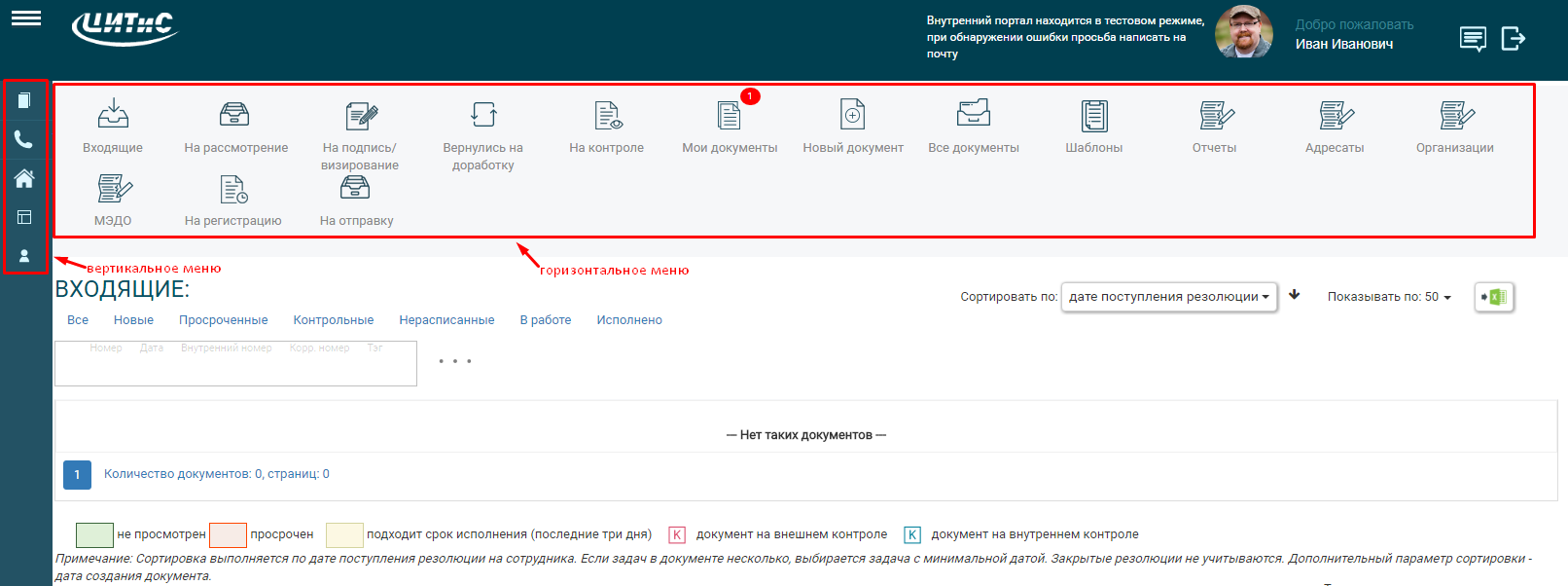Viewport: 1568px width, 586px height.
Task: Switch to the Просроченные tab
Action: coord(223,320)
